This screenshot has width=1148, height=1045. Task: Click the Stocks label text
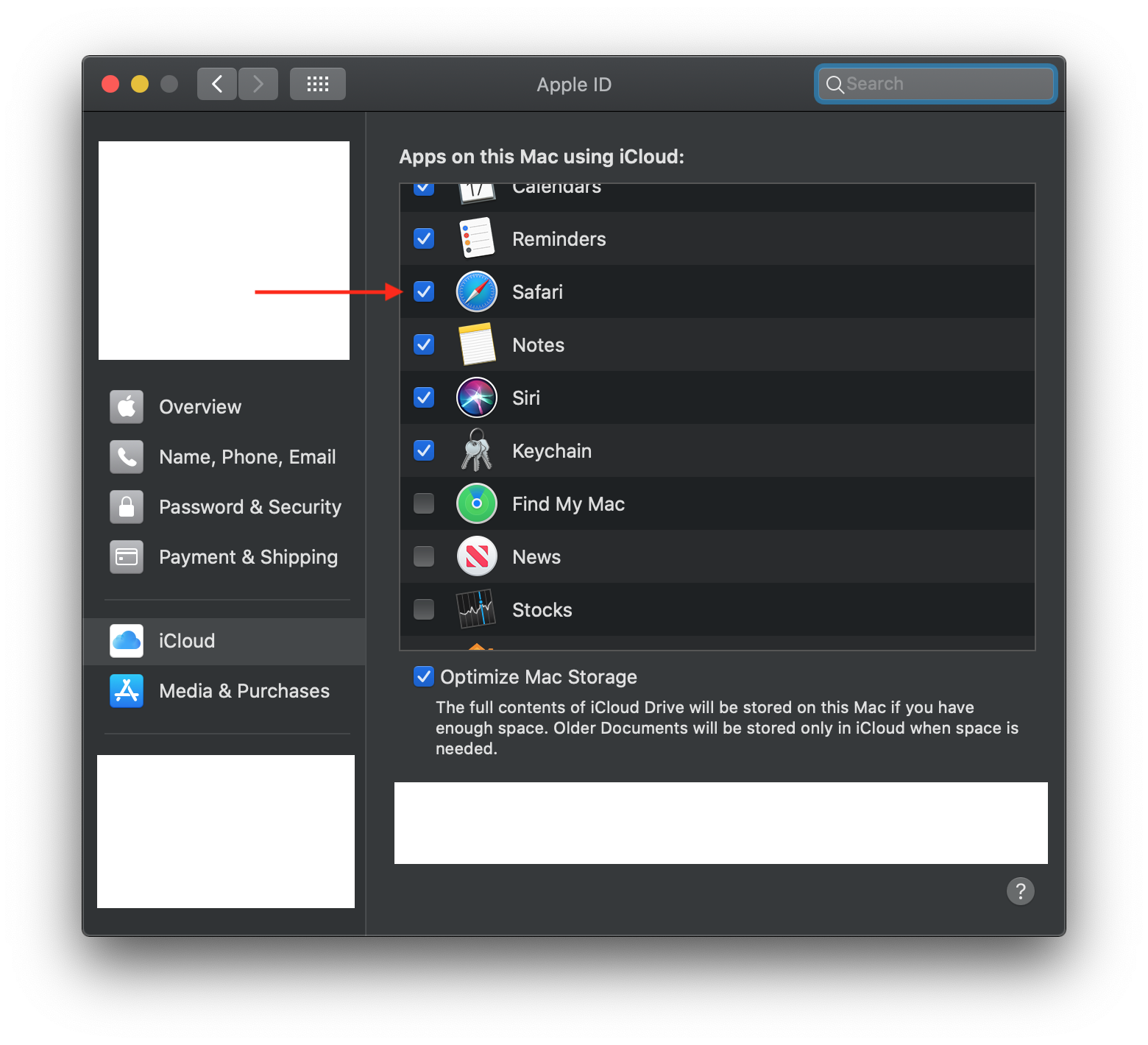click(x=542, y=610)
